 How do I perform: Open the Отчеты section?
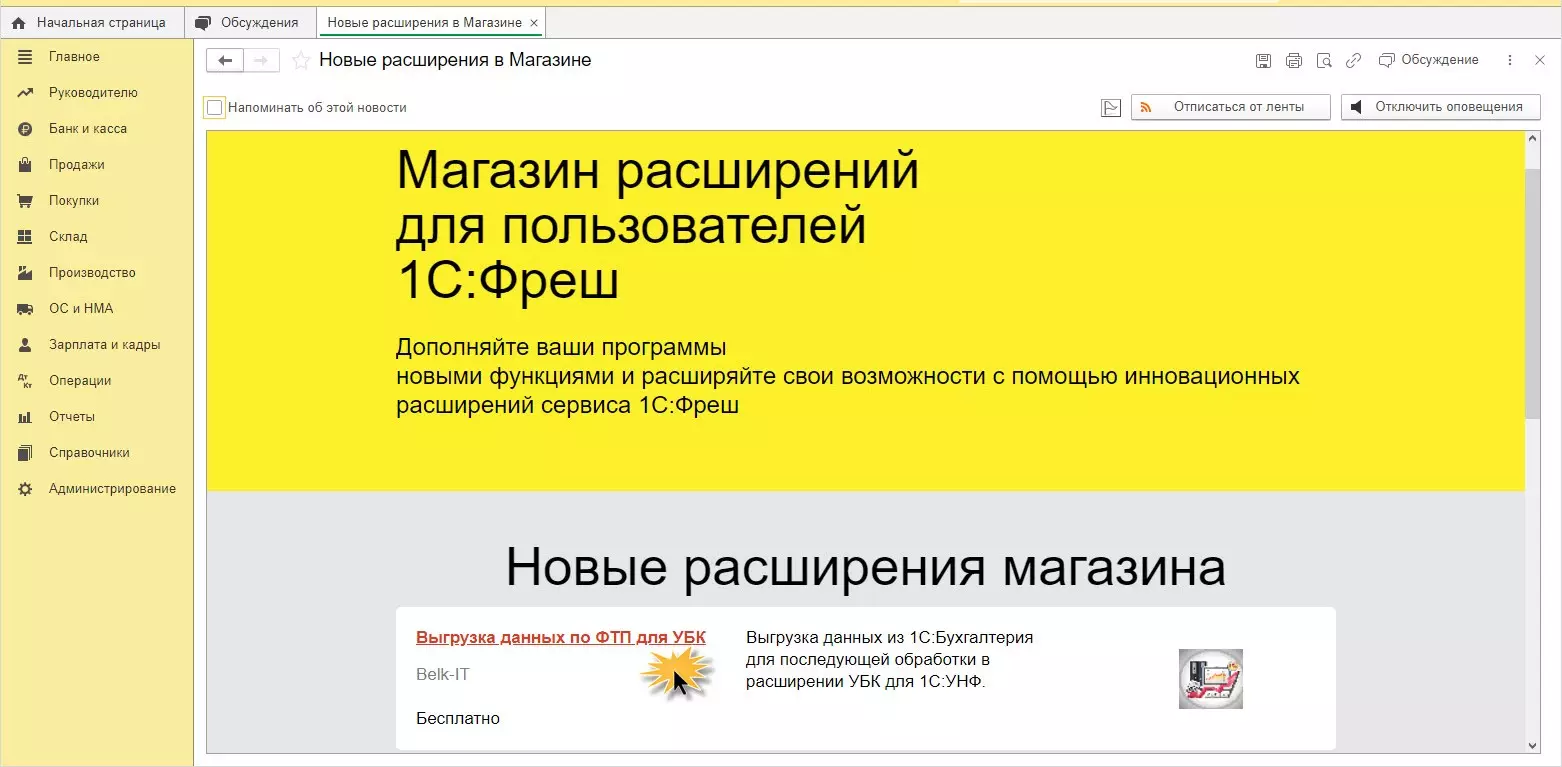tap(72, 417)
